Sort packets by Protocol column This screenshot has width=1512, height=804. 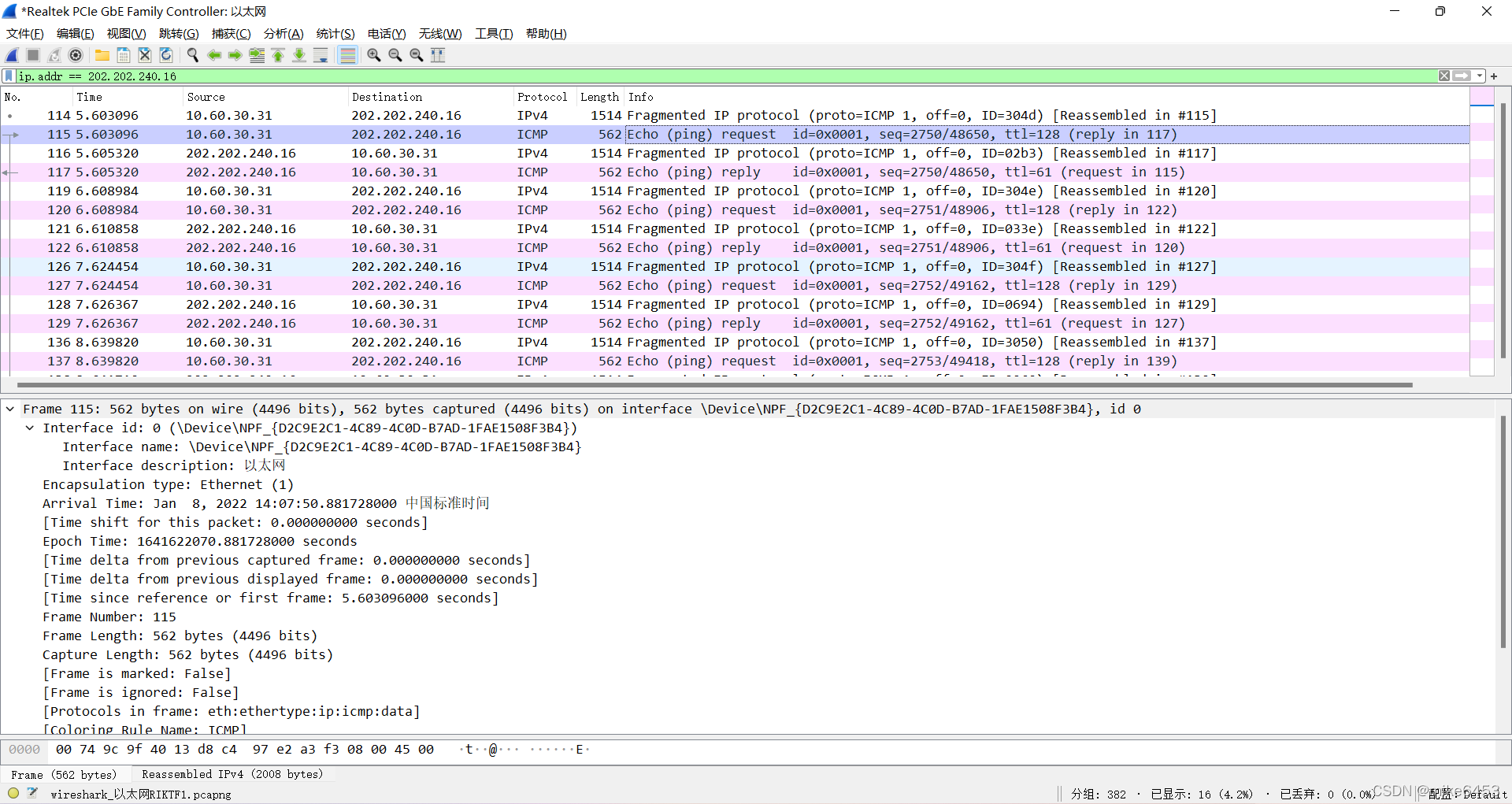(544, 97)
